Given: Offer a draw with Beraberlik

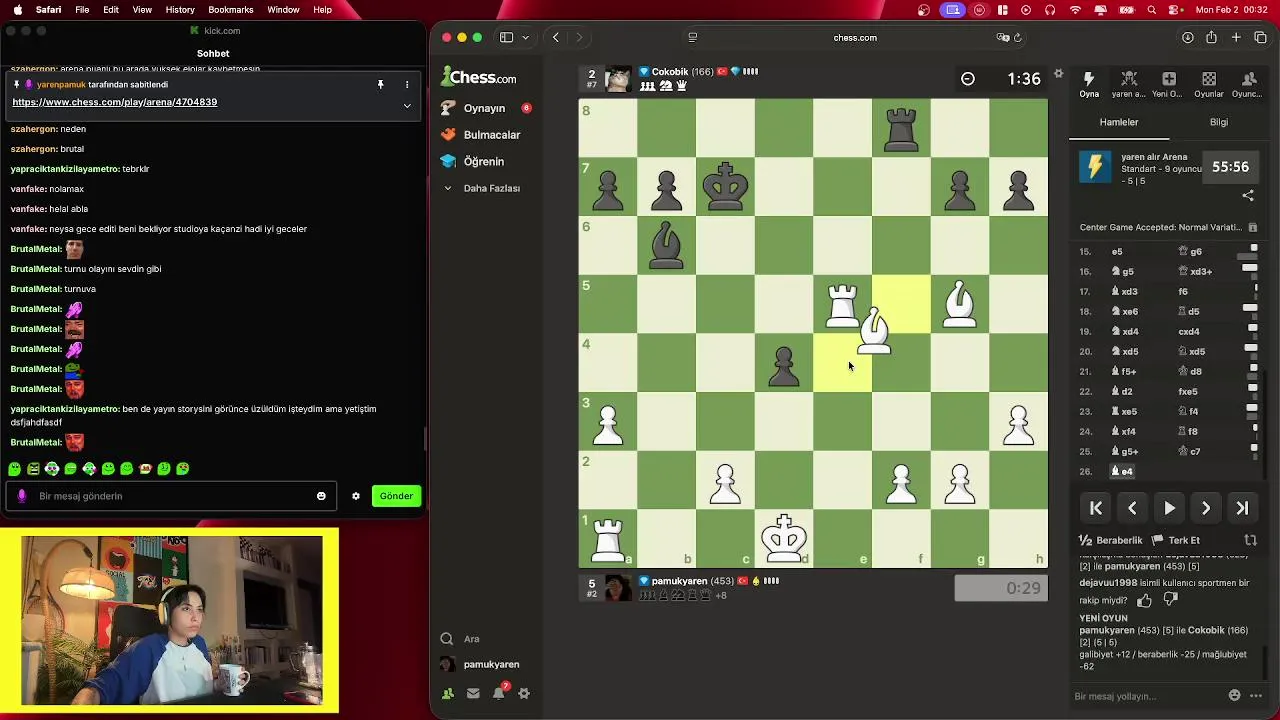Looking at the screenshot, I should click(1110, 540).
